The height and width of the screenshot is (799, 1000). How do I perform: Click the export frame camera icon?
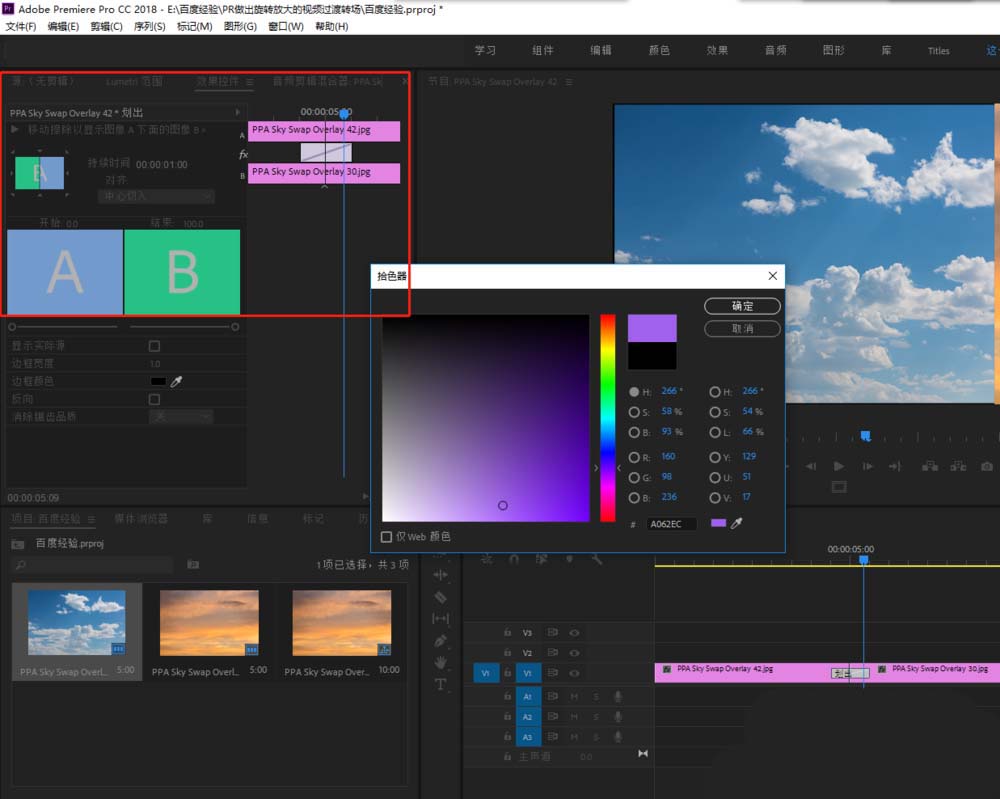click(989, 466)
